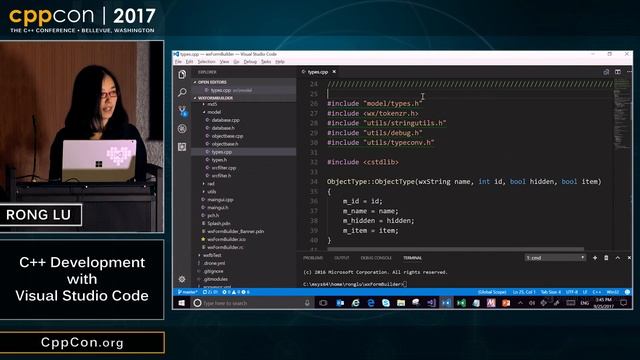
Task: Open File Explorer from the taskbar
Action: click(401, 303)
